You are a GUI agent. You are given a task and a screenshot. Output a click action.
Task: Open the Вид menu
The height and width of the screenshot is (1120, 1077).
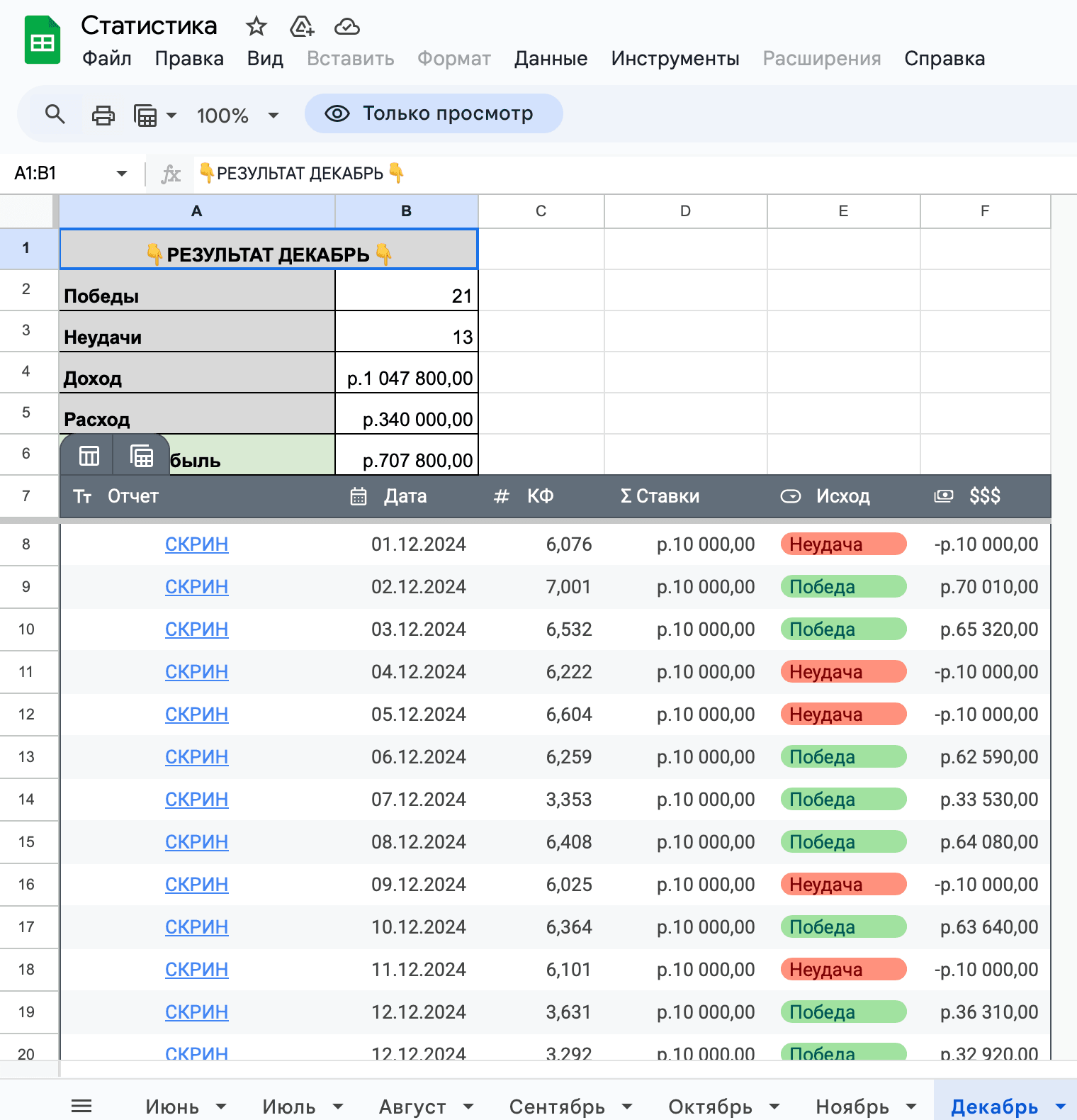coord(265,58)
